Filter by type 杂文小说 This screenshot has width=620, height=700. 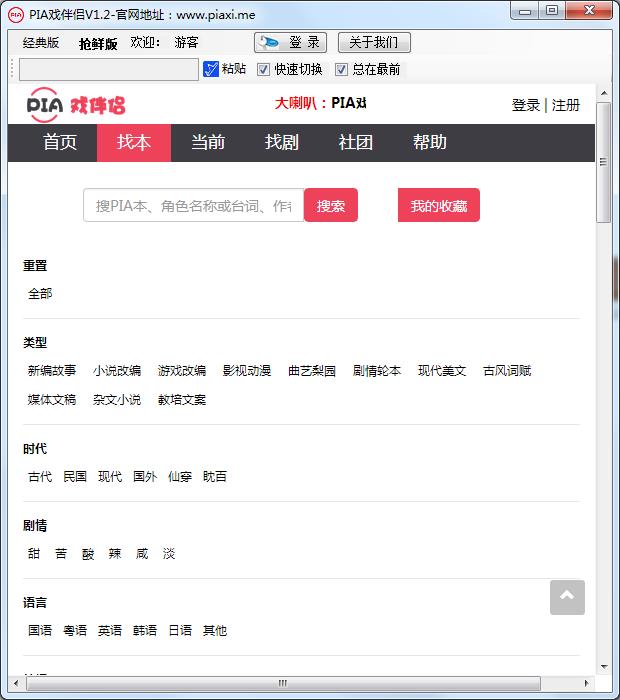(x=117, y=400)
